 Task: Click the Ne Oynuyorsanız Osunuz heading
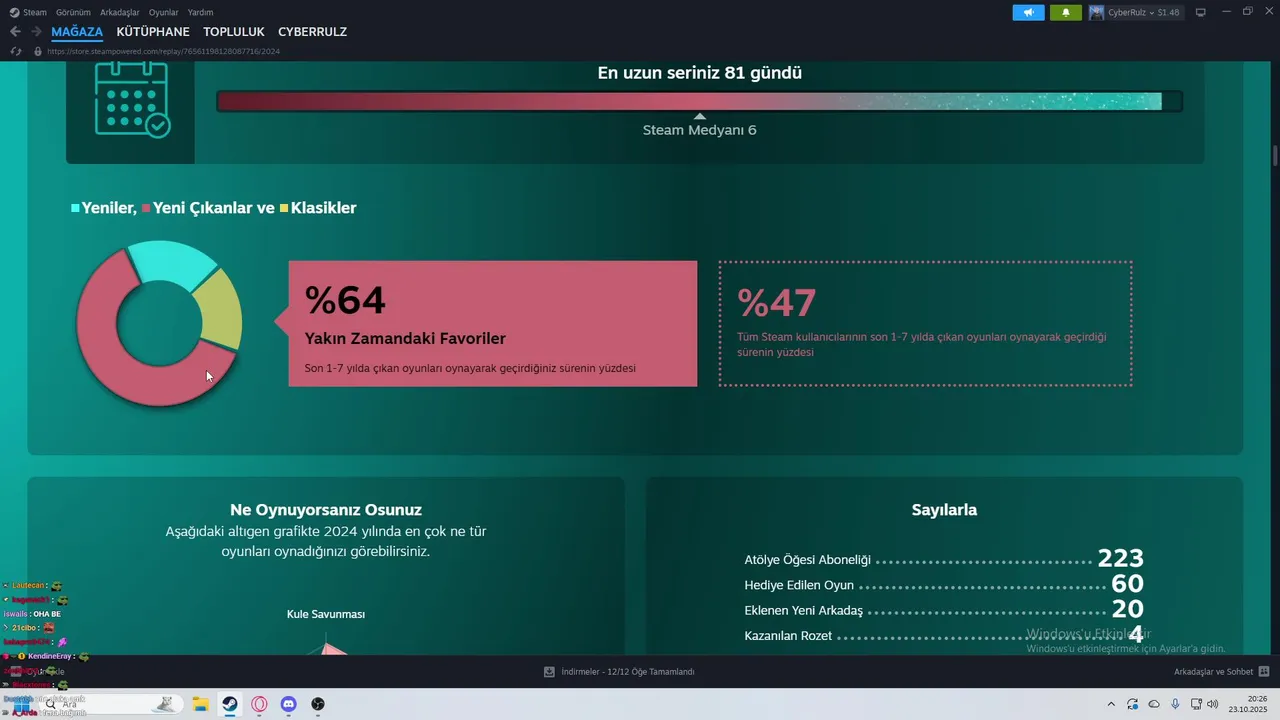[326, 510]
